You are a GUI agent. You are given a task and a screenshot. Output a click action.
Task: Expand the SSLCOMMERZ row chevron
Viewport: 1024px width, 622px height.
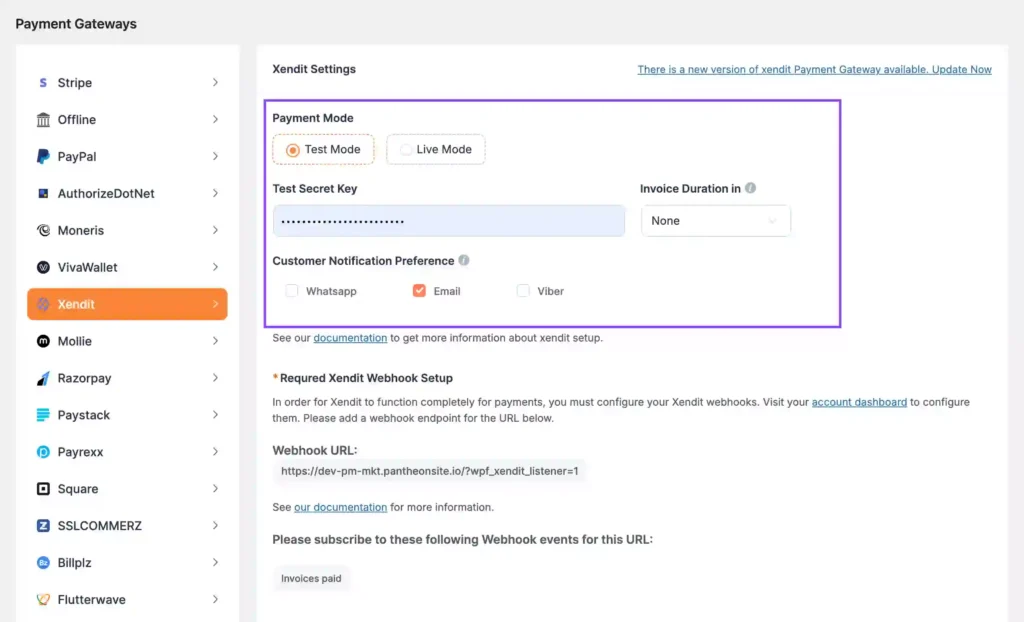point(215,526)
